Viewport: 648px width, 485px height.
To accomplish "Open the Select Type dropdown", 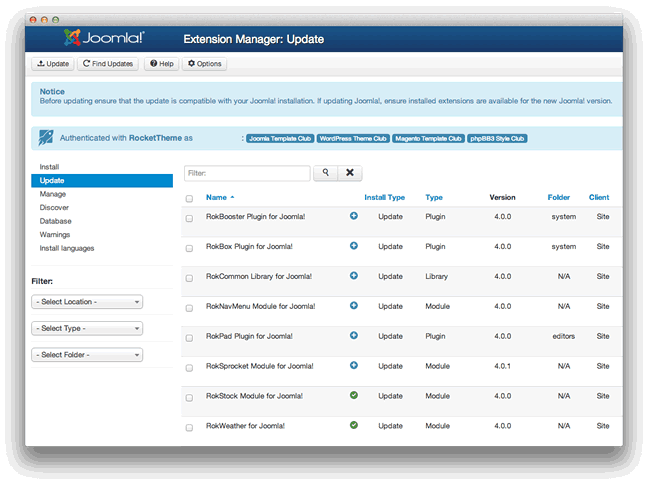I will [x=87, y=328].
